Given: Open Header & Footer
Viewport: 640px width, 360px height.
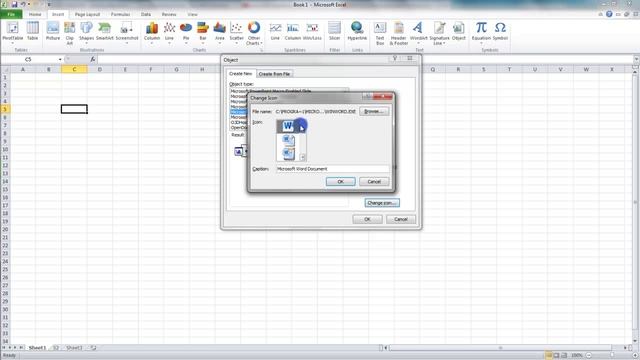Looking at the screenshot, I should point(399,33).
